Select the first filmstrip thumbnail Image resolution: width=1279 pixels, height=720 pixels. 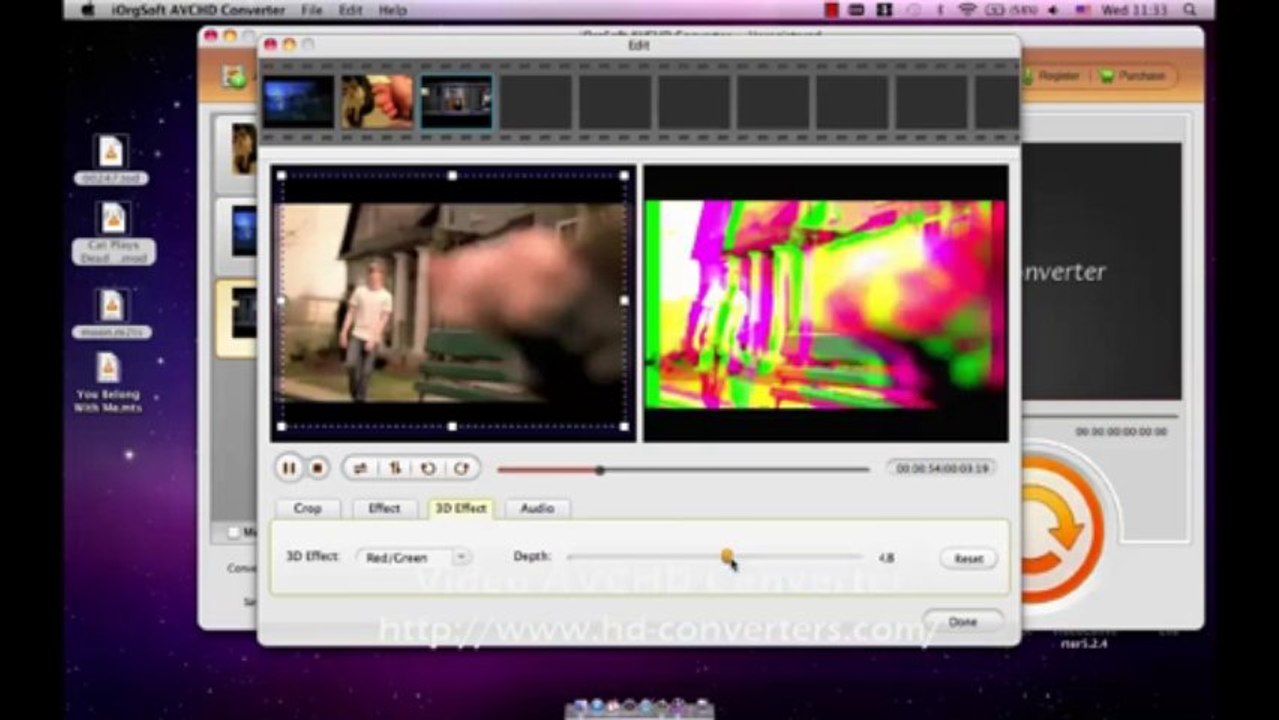coord(298,102)
